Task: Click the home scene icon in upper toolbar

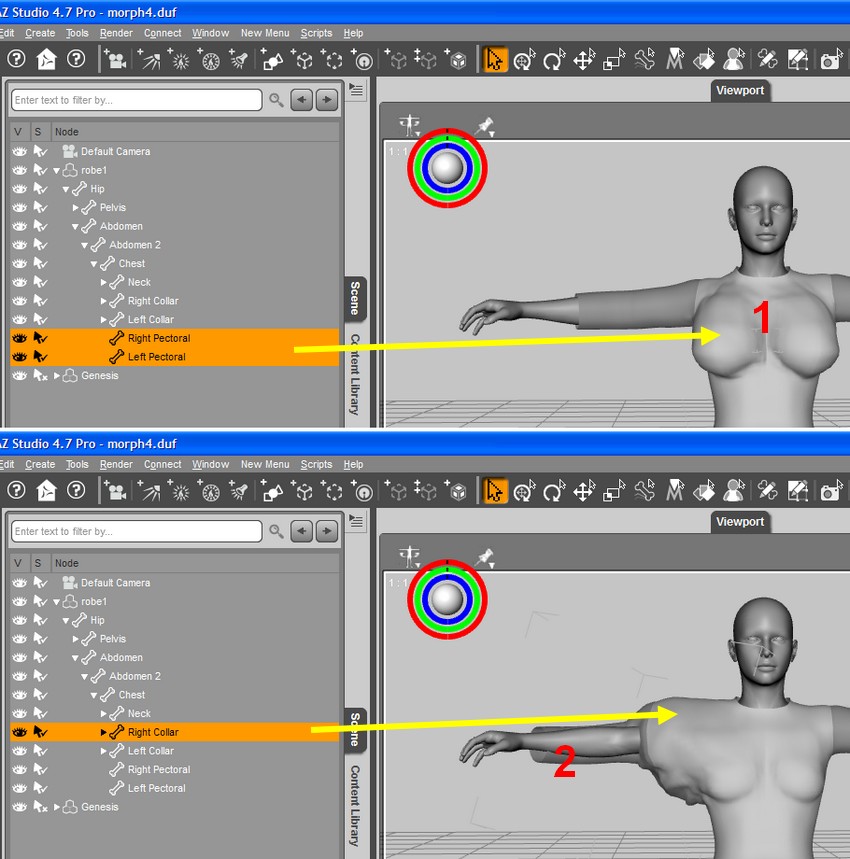Action: pyautogui.click(x=46, y=59)
